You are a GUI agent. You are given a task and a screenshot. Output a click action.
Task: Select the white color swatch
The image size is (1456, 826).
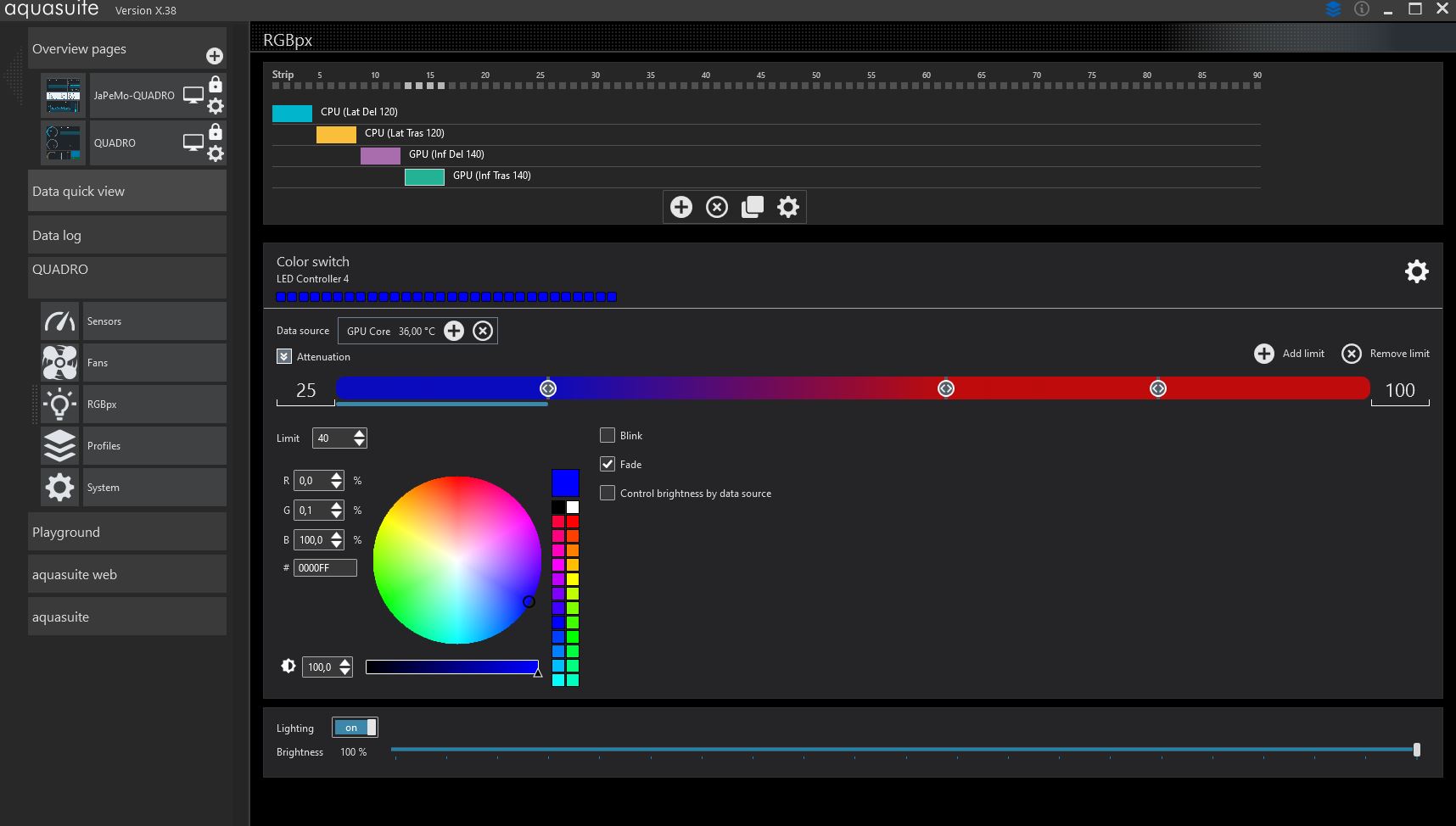pyautogui.click(x=573, y=507)
